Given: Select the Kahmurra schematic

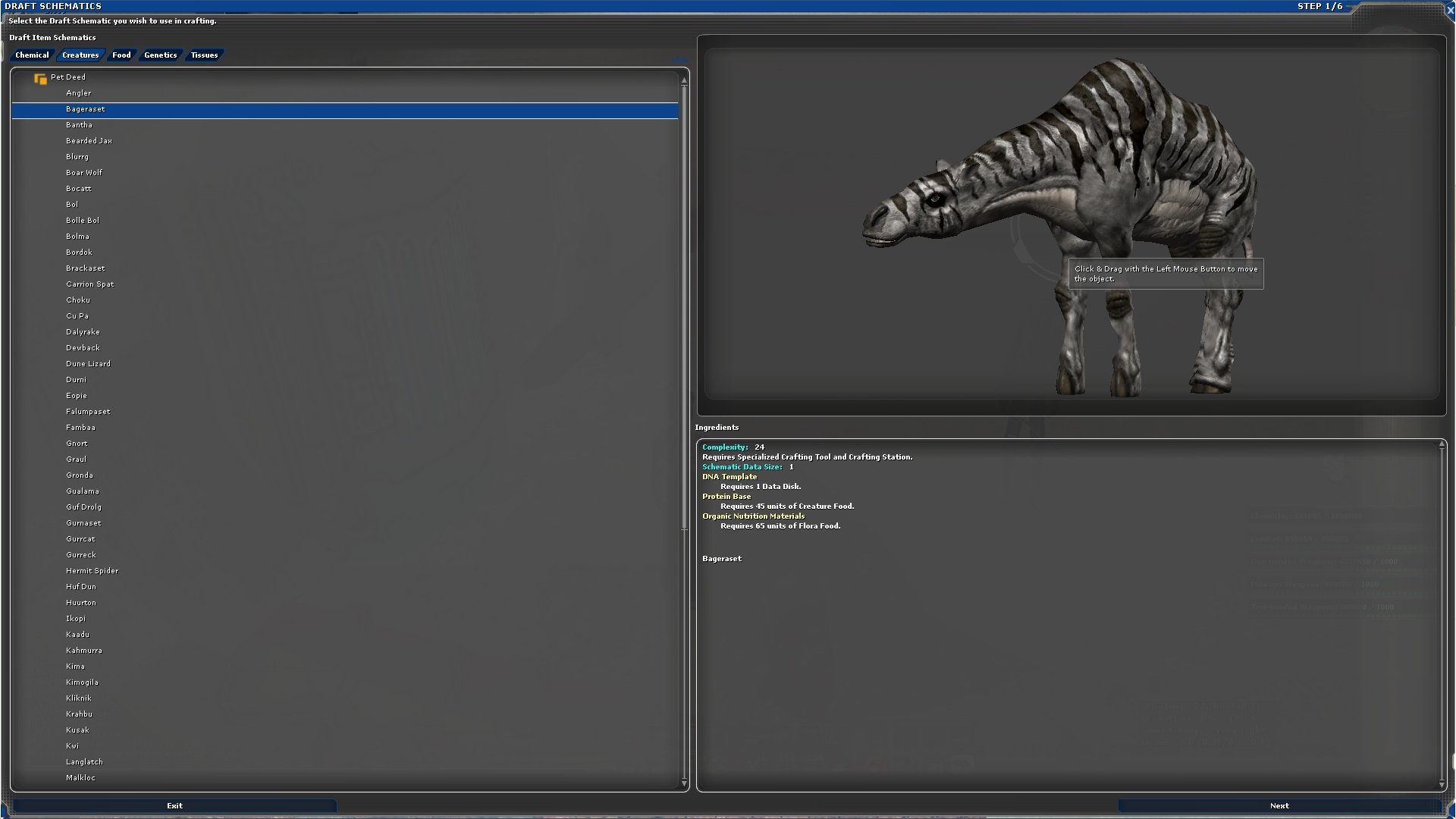Looking at the screenshot, I should (83, 651).
